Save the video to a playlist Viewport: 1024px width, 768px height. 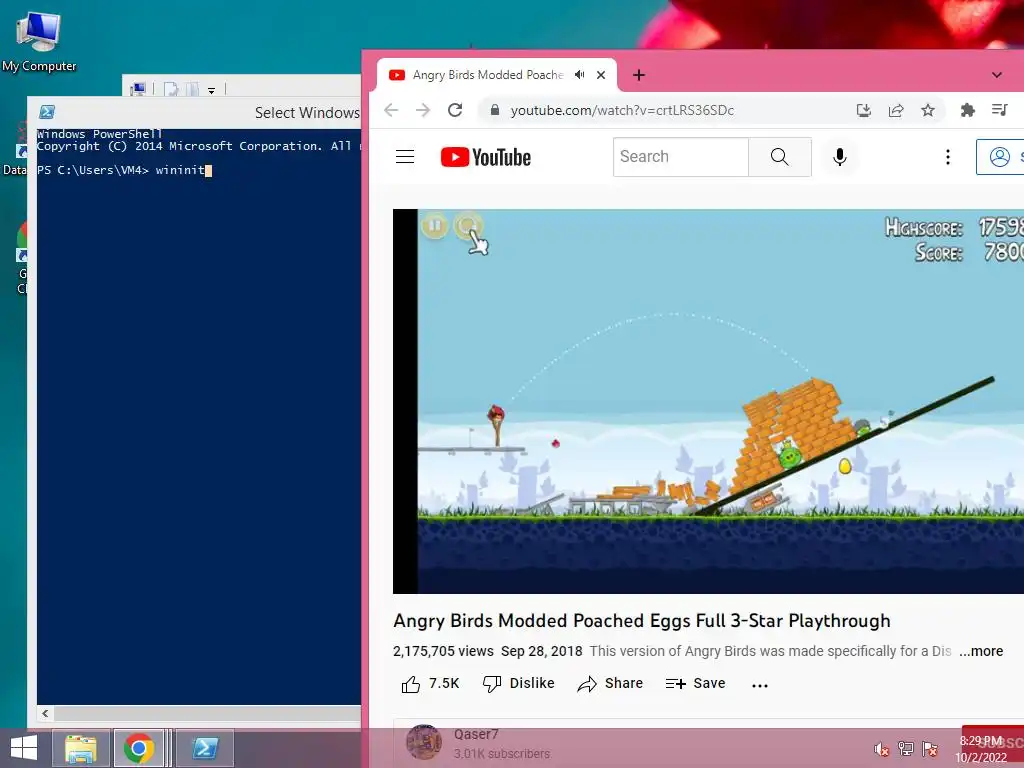click(696, 684)
